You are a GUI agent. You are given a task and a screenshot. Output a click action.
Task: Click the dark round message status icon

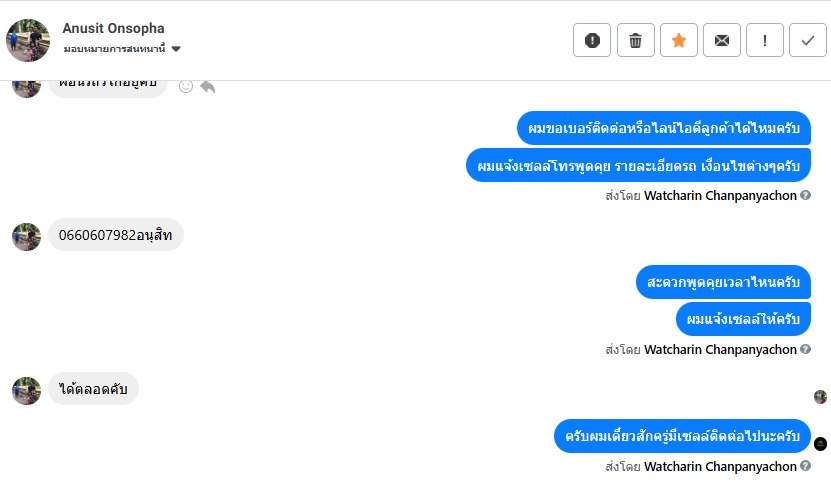click(820, 443)
